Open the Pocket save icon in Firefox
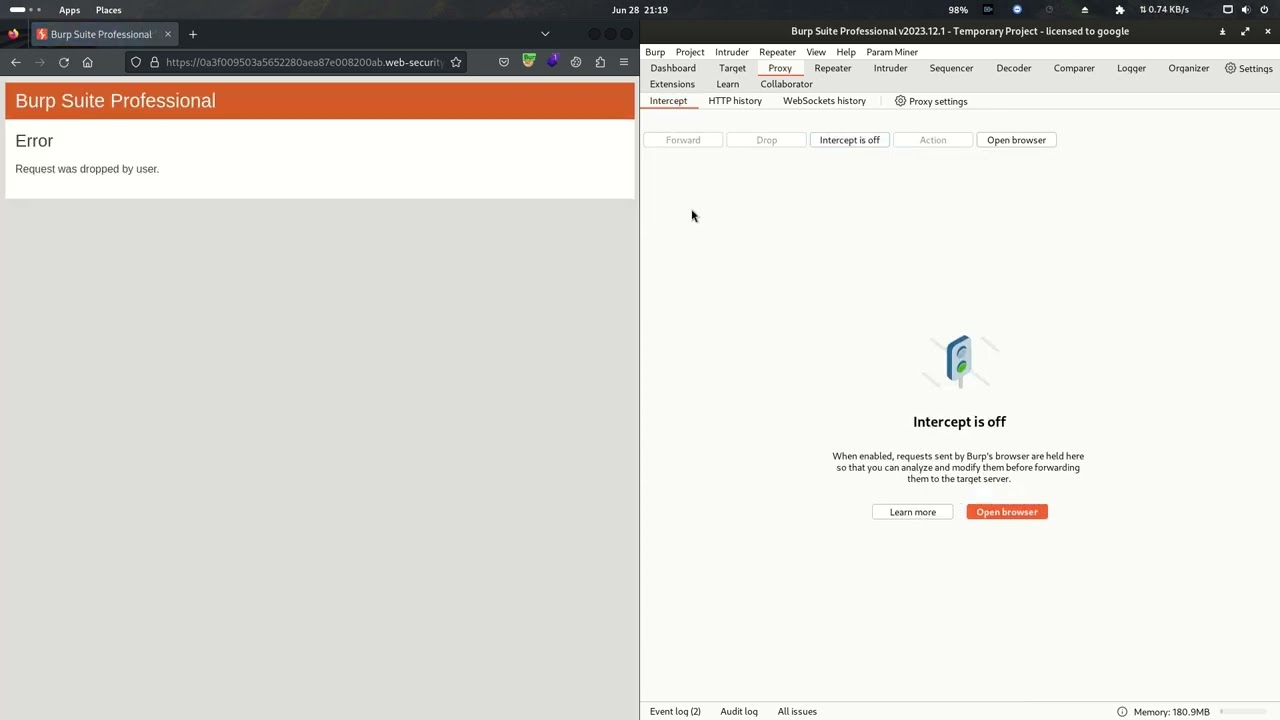Image resolution: width=1280 pixels, height=720 pixels. (504, 62)
